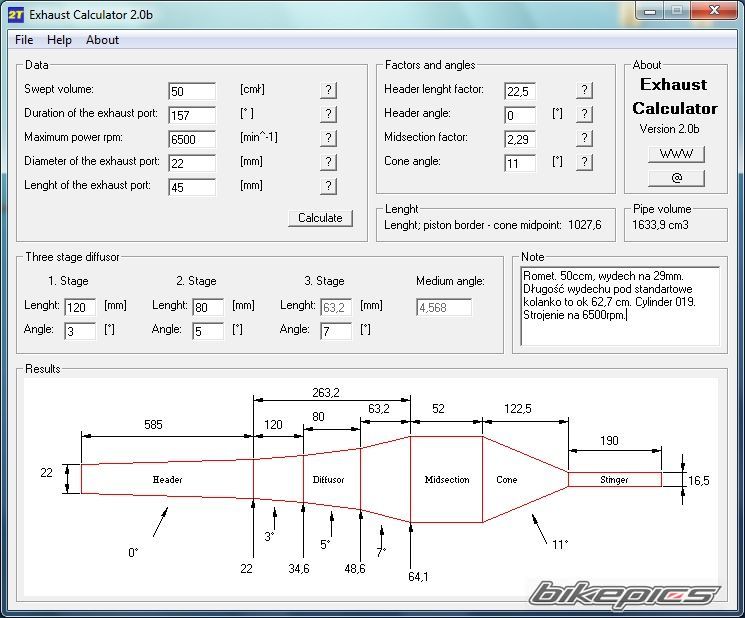The image size is (745, 618).
Task: Click the help button for Swept volume
Action: tap(328, 90)
